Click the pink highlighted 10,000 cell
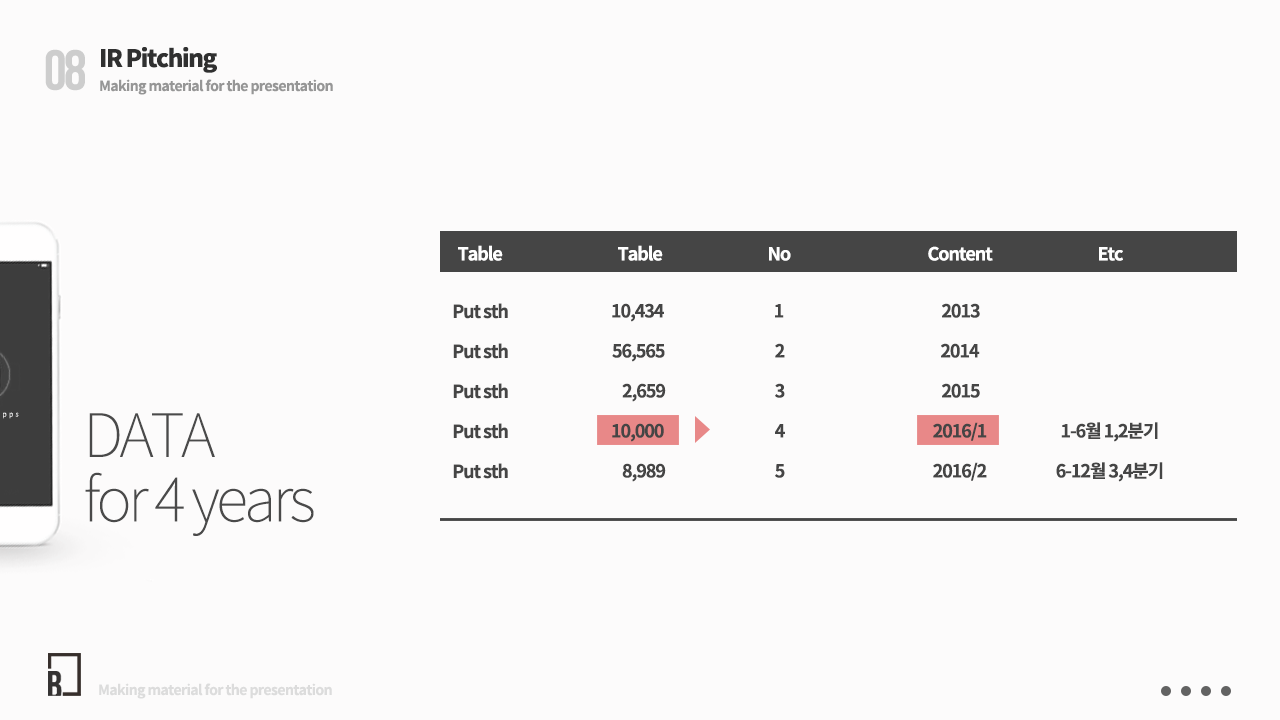 click(x=638, y=430)
